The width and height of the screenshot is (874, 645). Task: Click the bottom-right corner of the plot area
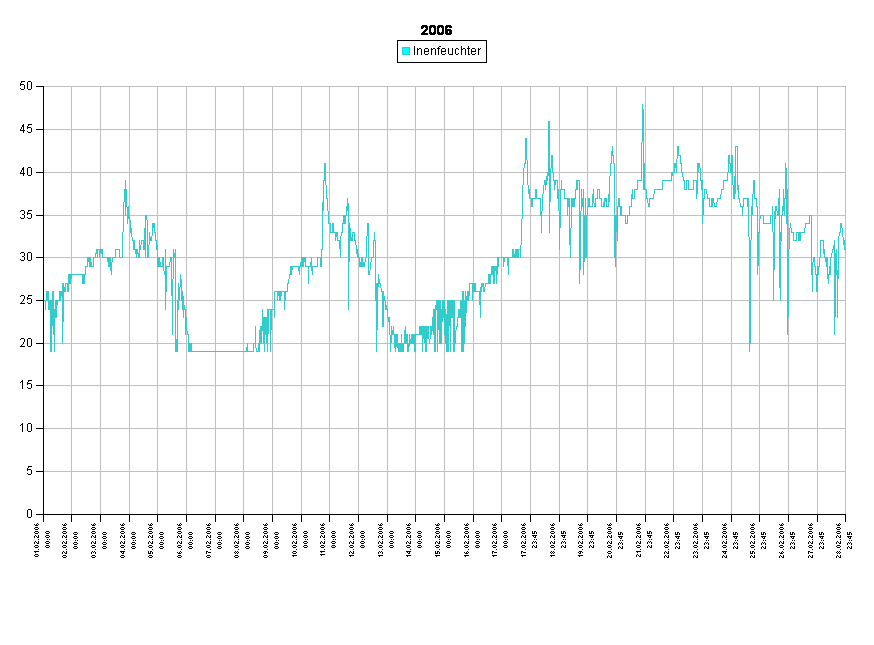845,513
